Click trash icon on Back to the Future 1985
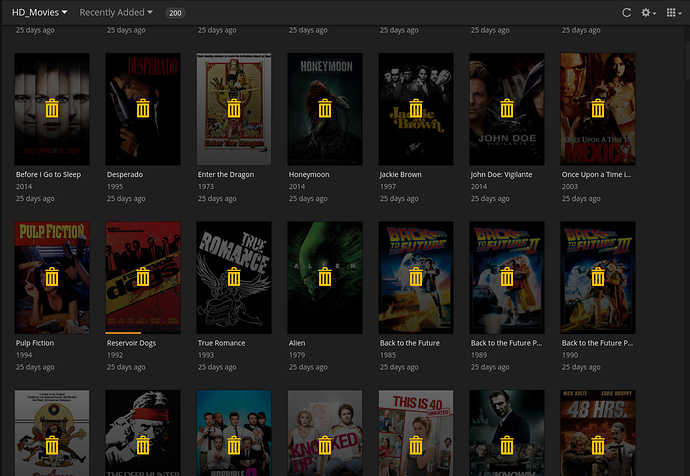Screen dimensions: 690x476 coord(416,277)
